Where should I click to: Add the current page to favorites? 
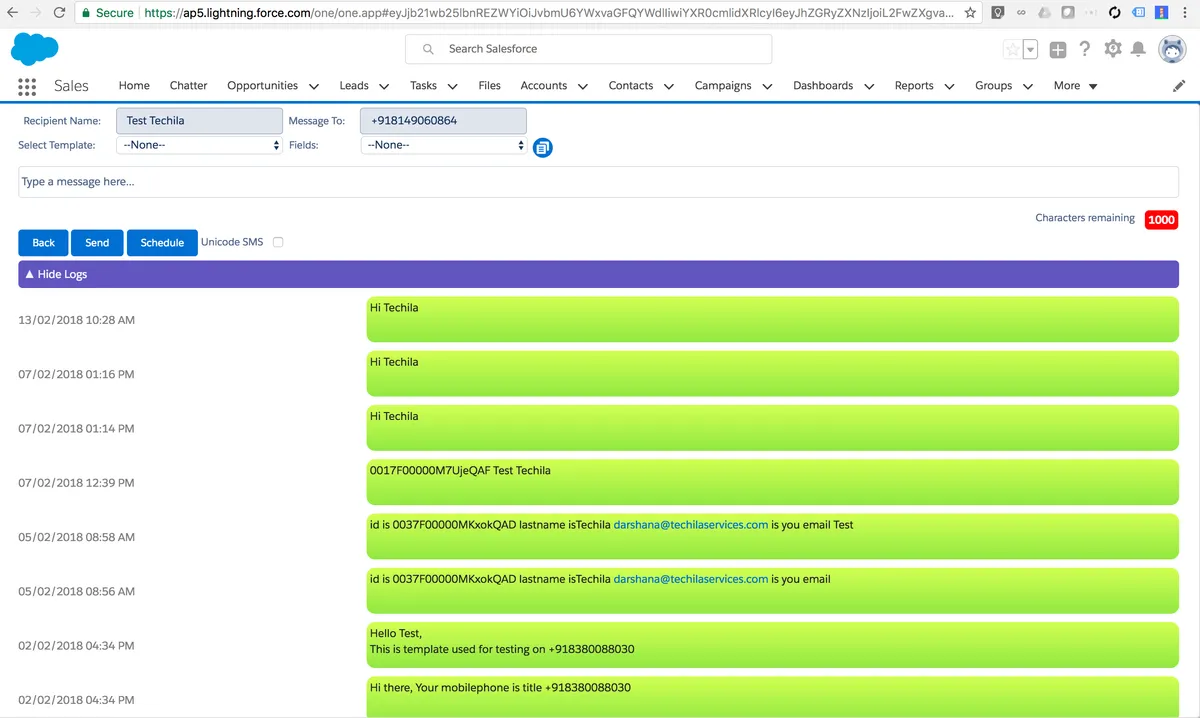1012,49
